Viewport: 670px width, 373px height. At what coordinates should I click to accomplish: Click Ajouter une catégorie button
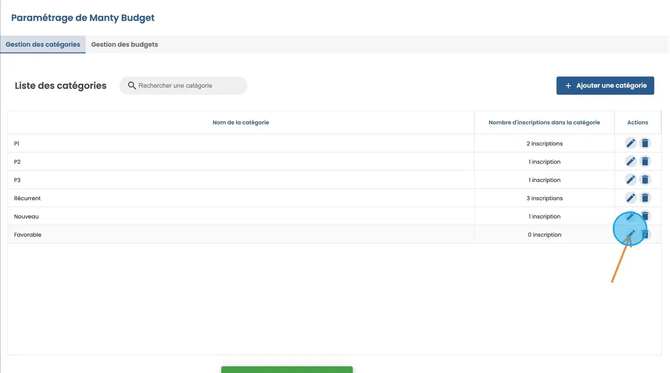click(x=605, y=85)
